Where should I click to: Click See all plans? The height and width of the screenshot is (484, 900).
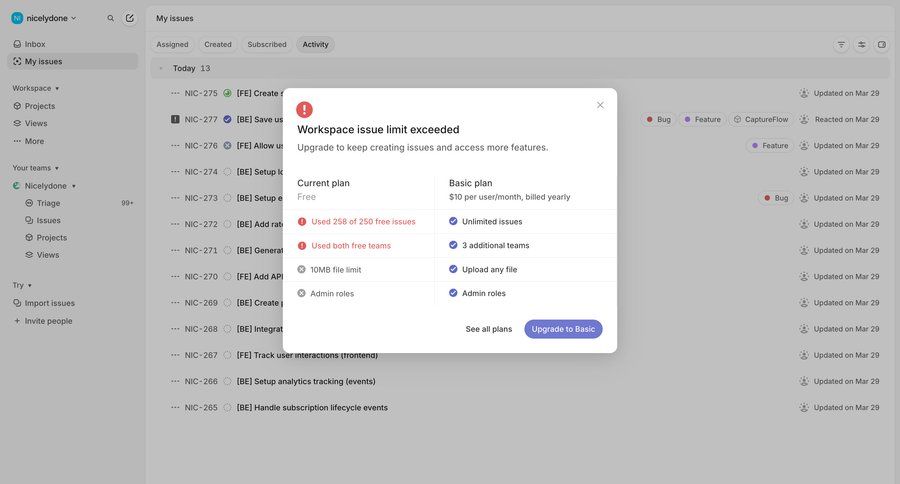(488, 329)
